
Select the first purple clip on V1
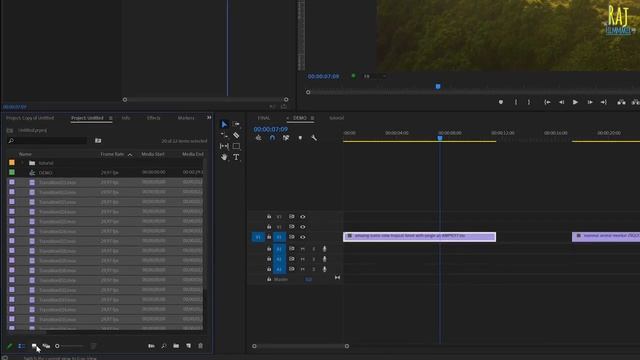point(420,237)
